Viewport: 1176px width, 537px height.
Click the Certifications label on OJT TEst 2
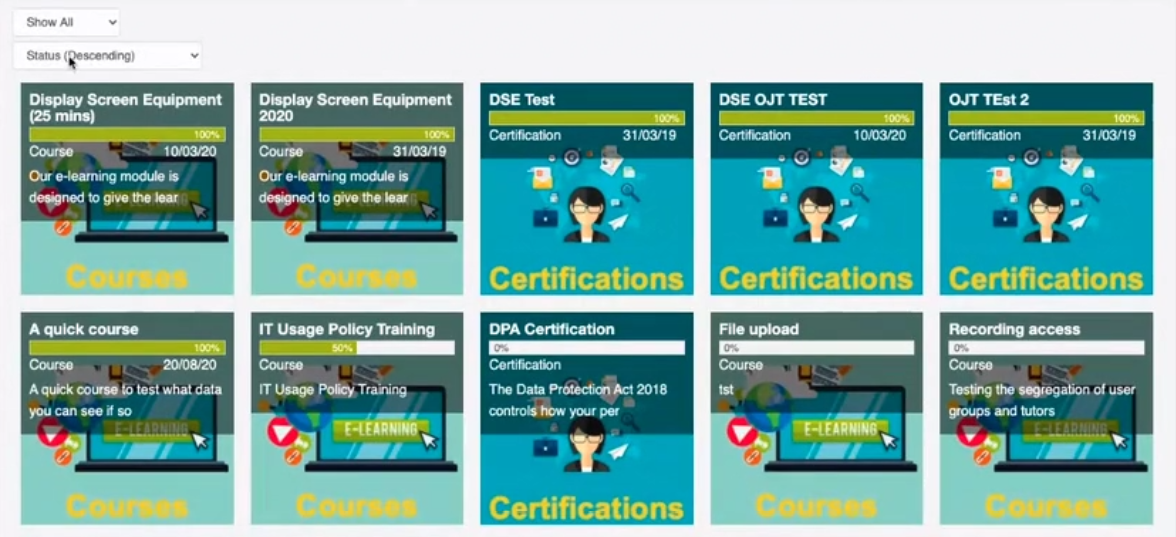1046,278
